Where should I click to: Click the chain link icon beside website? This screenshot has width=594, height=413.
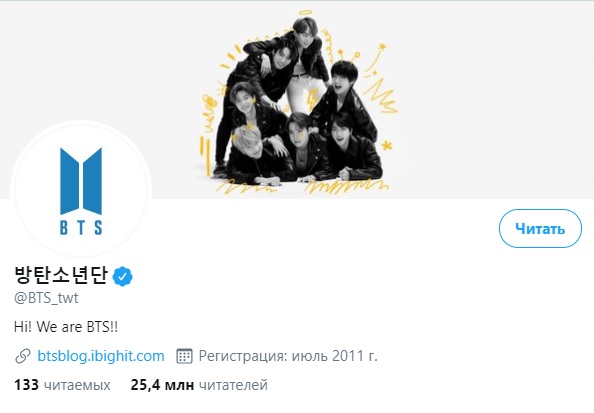(23, 356)
